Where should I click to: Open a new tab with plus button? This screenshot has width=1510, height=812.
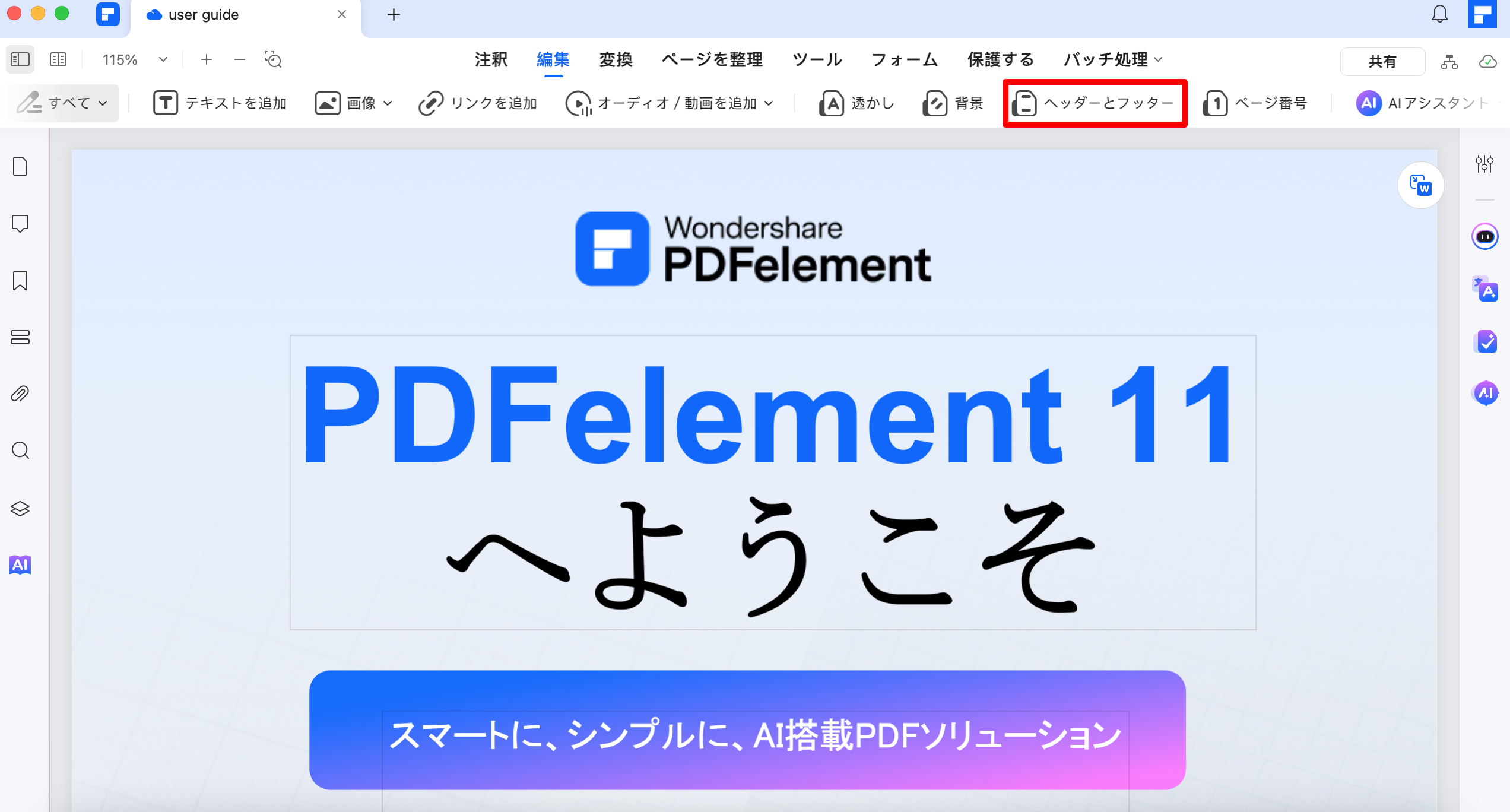[394, 14]
